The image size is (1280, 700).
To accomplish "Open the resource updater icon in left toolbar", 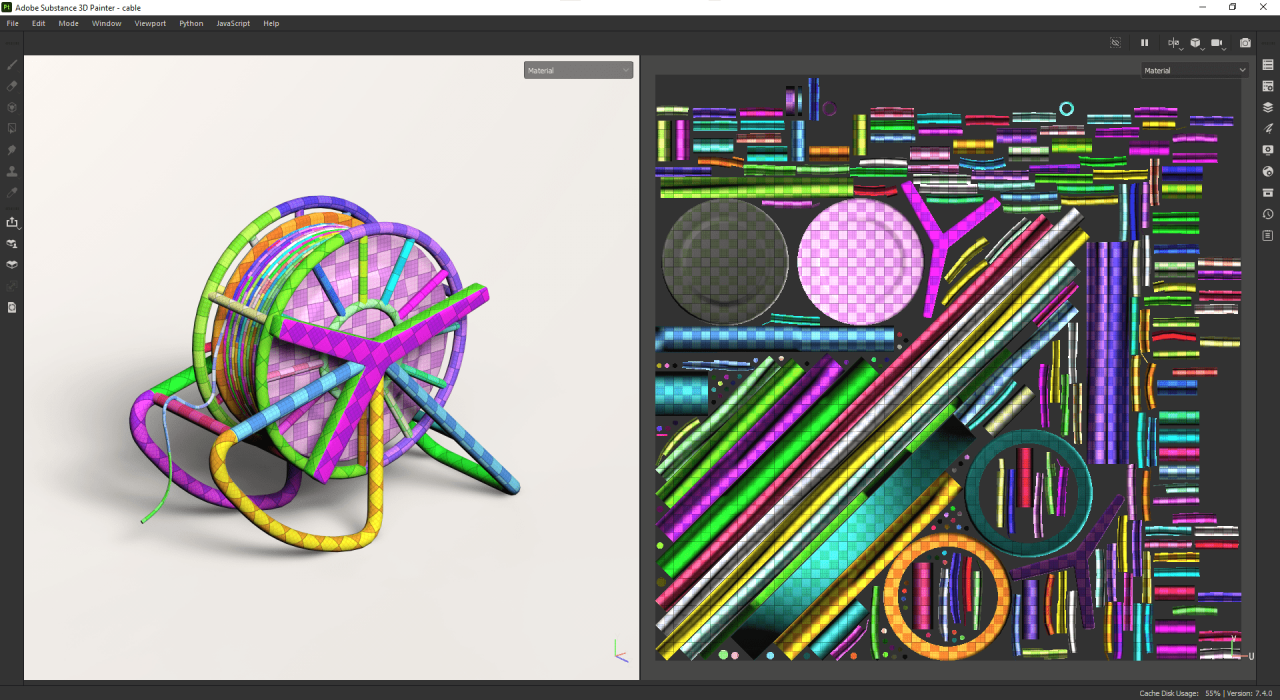I will pos(12,243).
